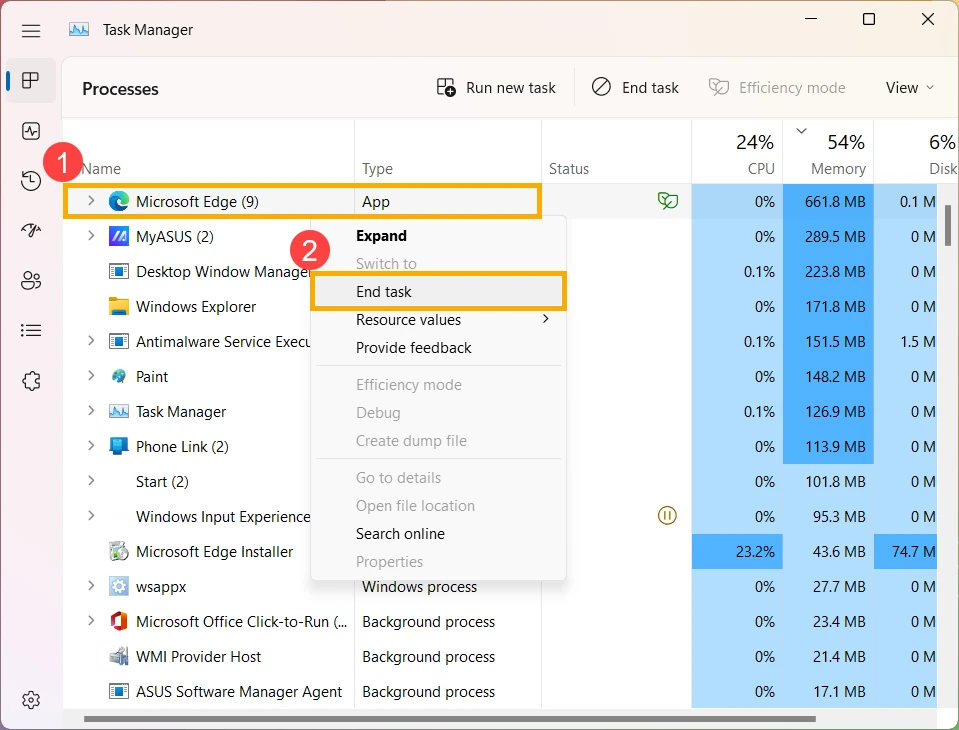Expand the Task Manager process row

tap(91, 410)
